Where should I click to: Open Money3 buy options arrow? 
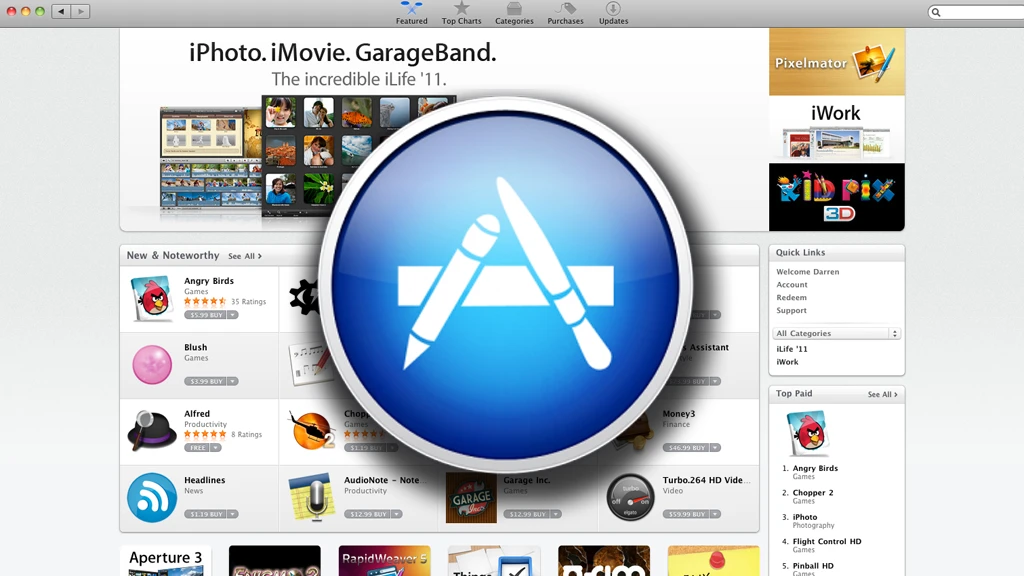715,448
